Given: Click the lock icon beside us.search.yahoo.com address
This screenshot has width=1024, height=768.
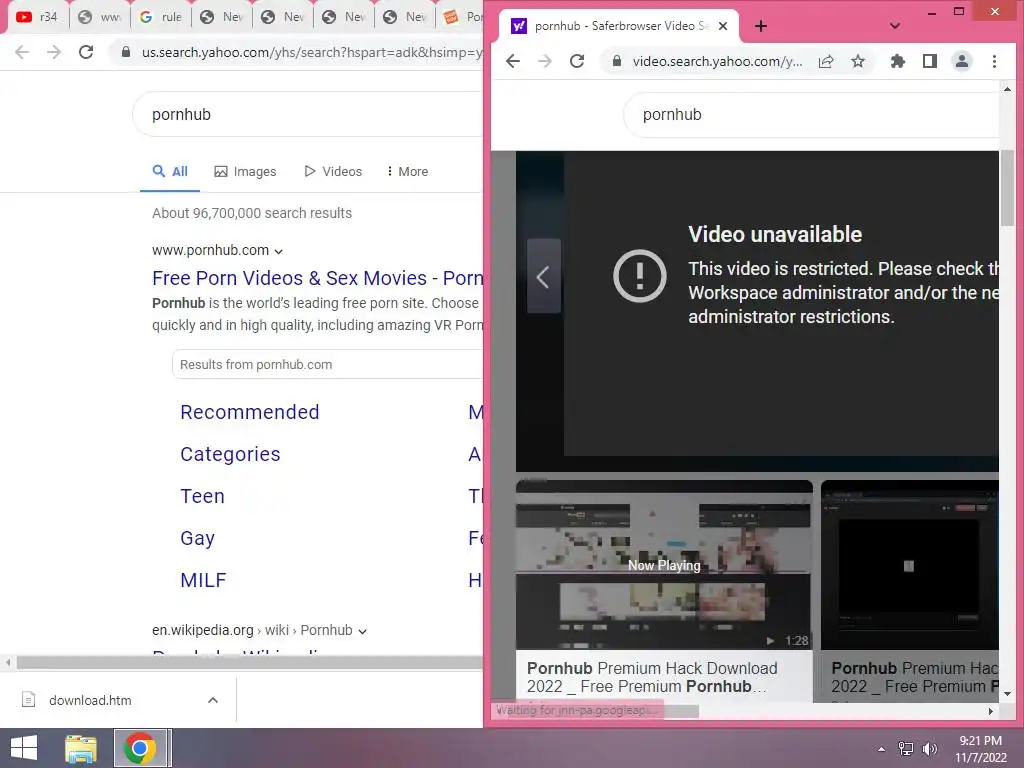Looking at the screenshot, I should coord(126,52).
